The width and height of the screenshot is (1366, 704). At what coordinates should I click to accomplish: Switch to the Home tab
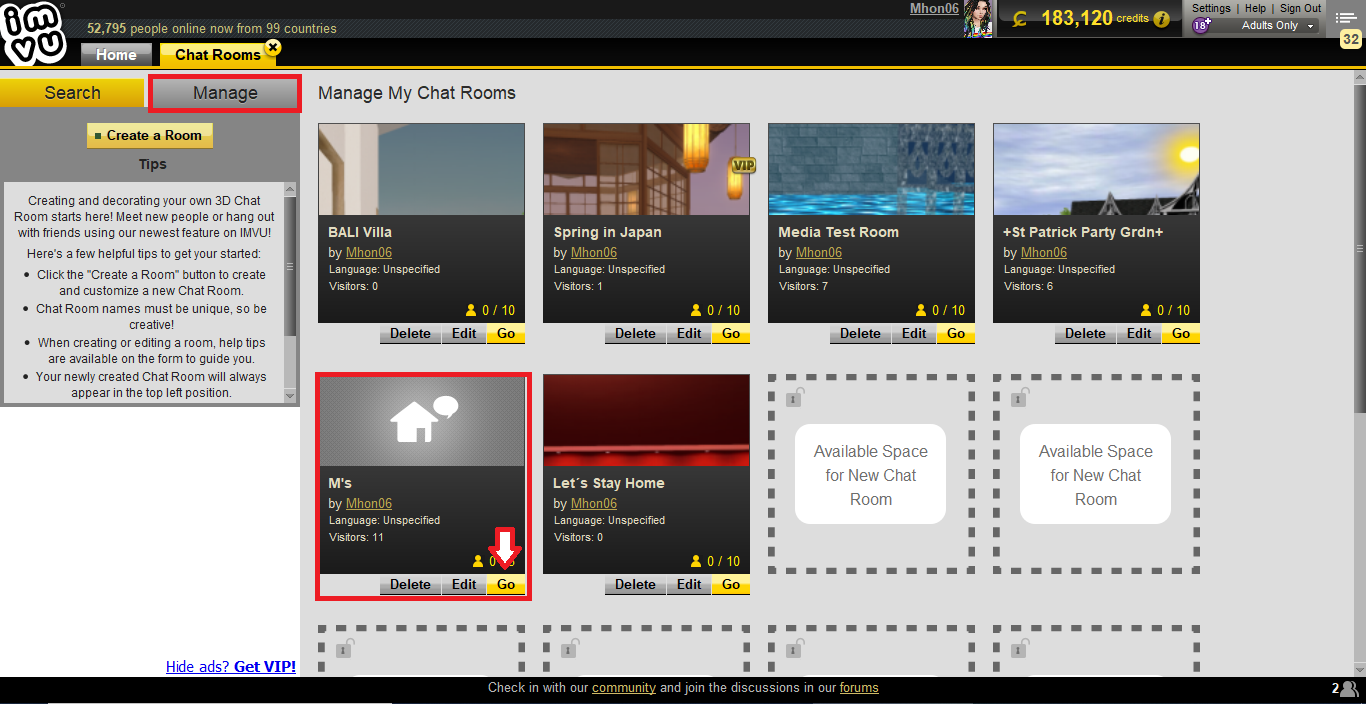(116, 55)
